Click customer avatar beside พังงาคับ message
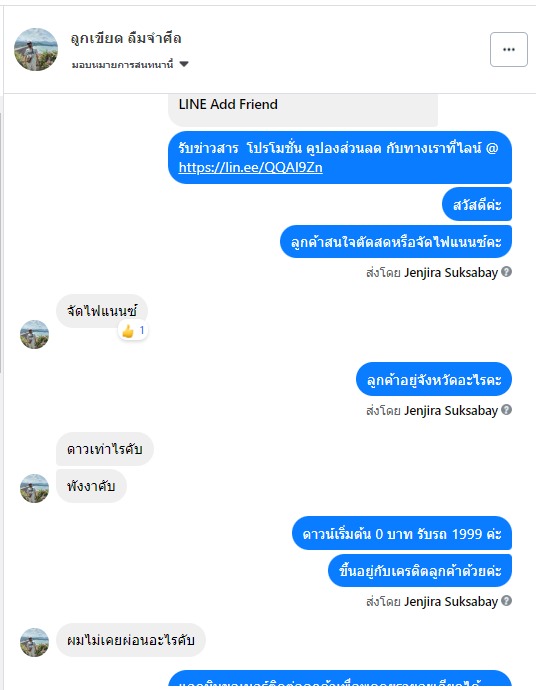The height and width of the screenshot is (690, 536). point(34,488)
